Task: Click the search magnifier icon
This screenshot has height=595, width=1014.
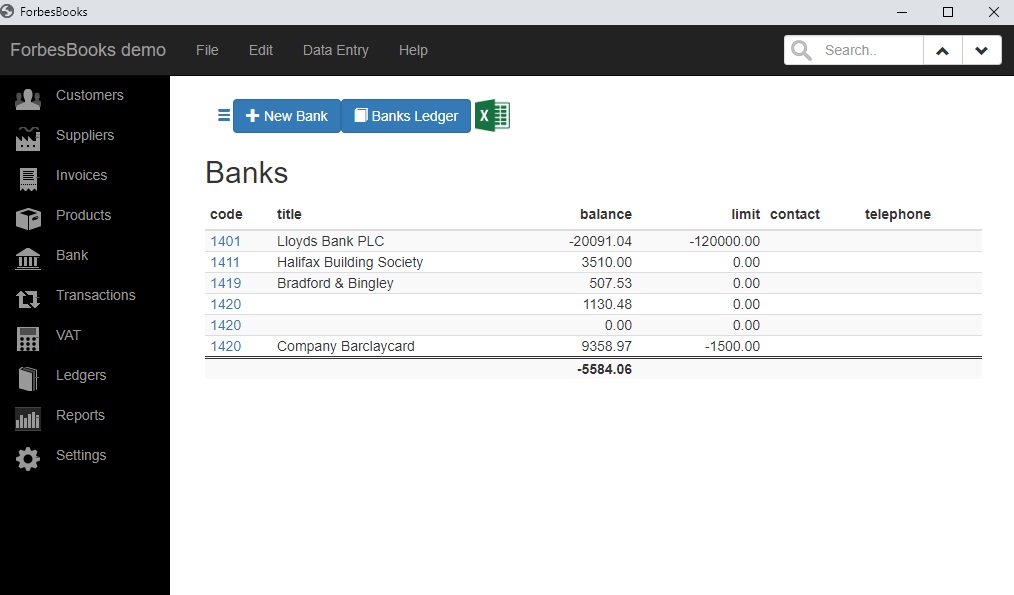Action: click(x=801, y=50)
